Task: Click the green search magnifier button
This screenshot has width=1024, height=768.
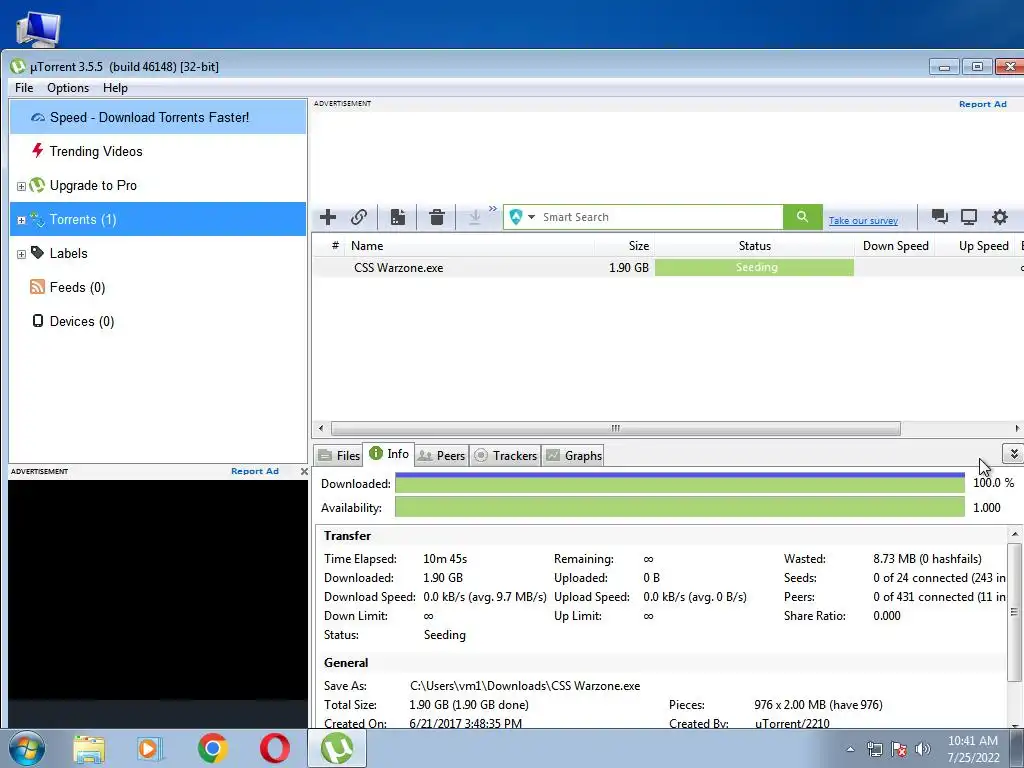Action: pos(803,217)
